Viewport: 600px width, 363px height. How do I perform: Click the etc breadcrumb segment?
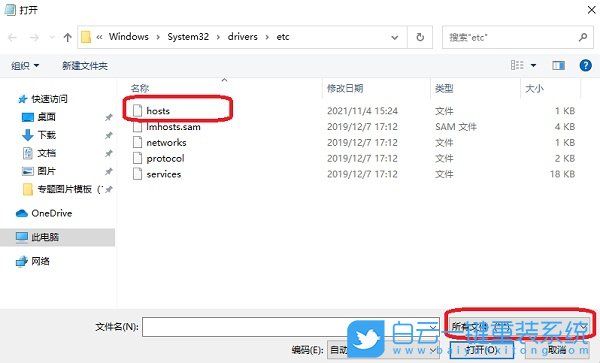pos(283,37)
